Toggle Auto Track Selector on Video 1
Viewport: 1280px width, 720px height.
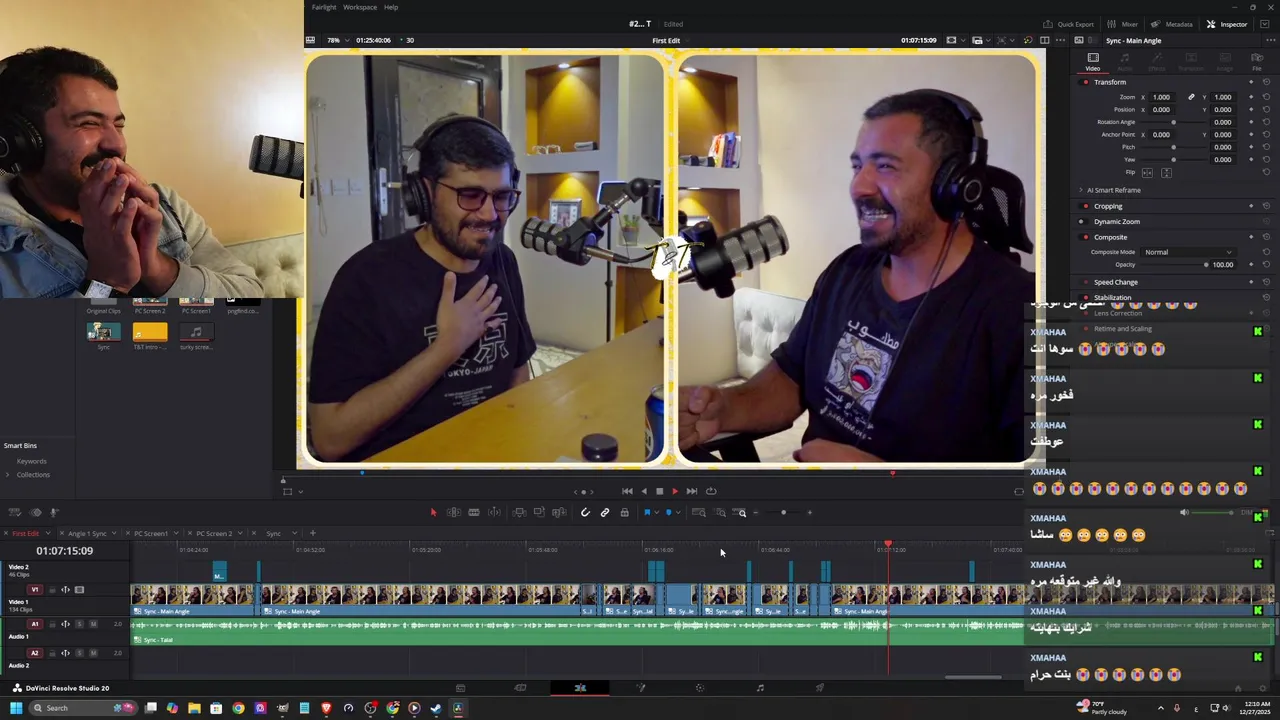pos(66,590)
